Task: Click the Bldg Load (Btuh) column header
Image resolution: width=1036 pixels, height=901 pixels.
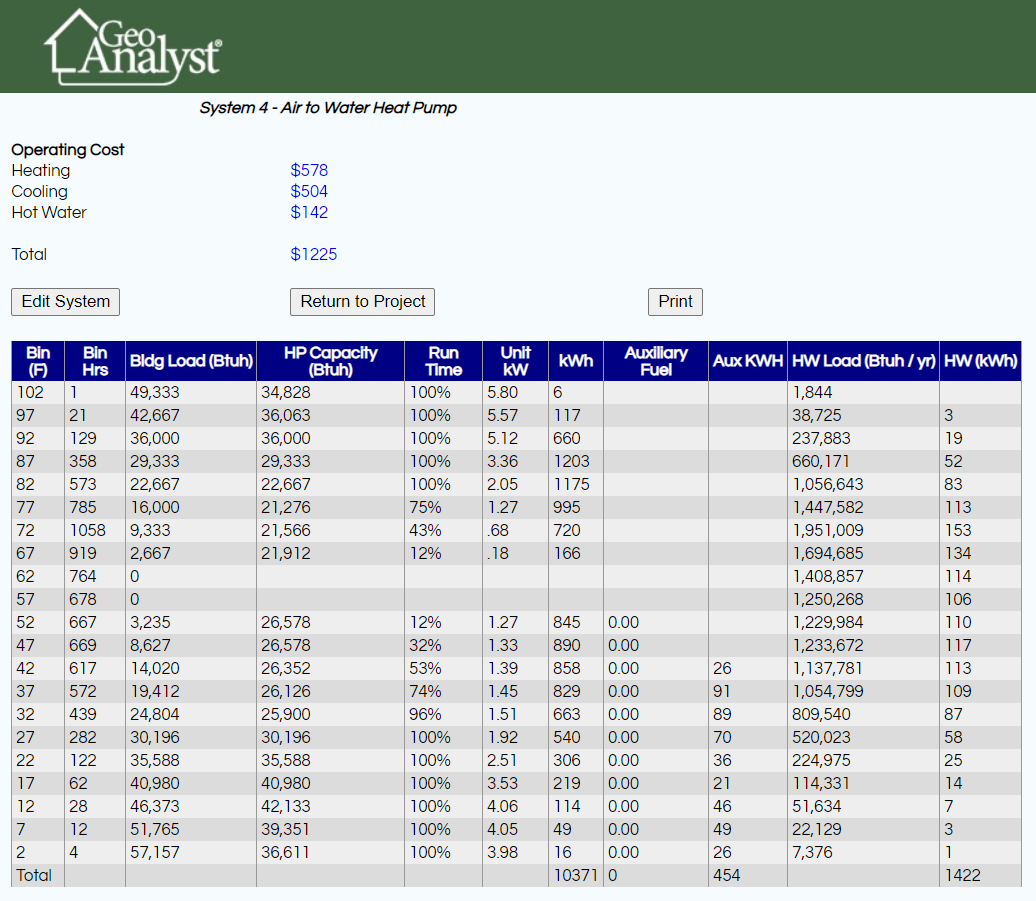Action: tap(191, 361)
